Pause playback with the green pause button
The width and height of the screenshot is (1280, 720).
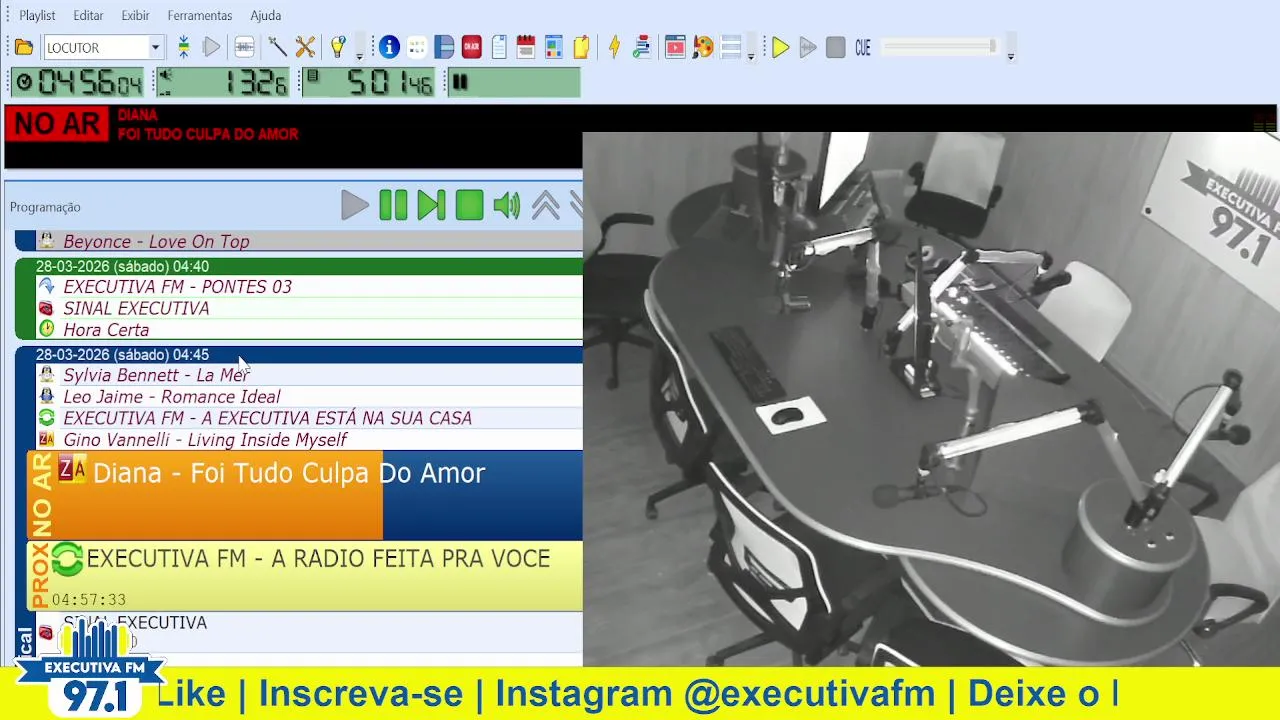(x=393, y=205)
